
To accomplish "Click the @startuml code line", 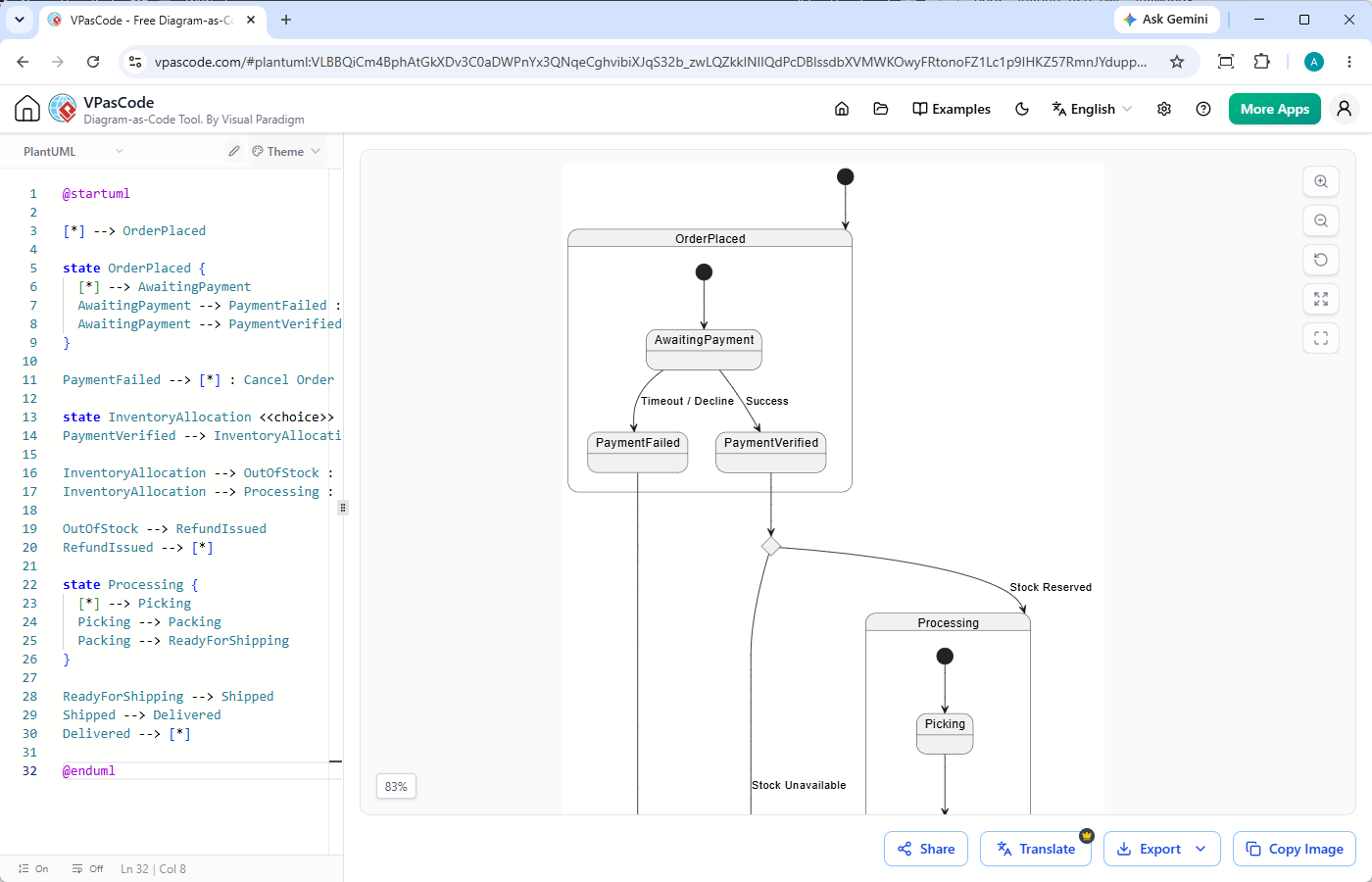I will click(96, 193).
